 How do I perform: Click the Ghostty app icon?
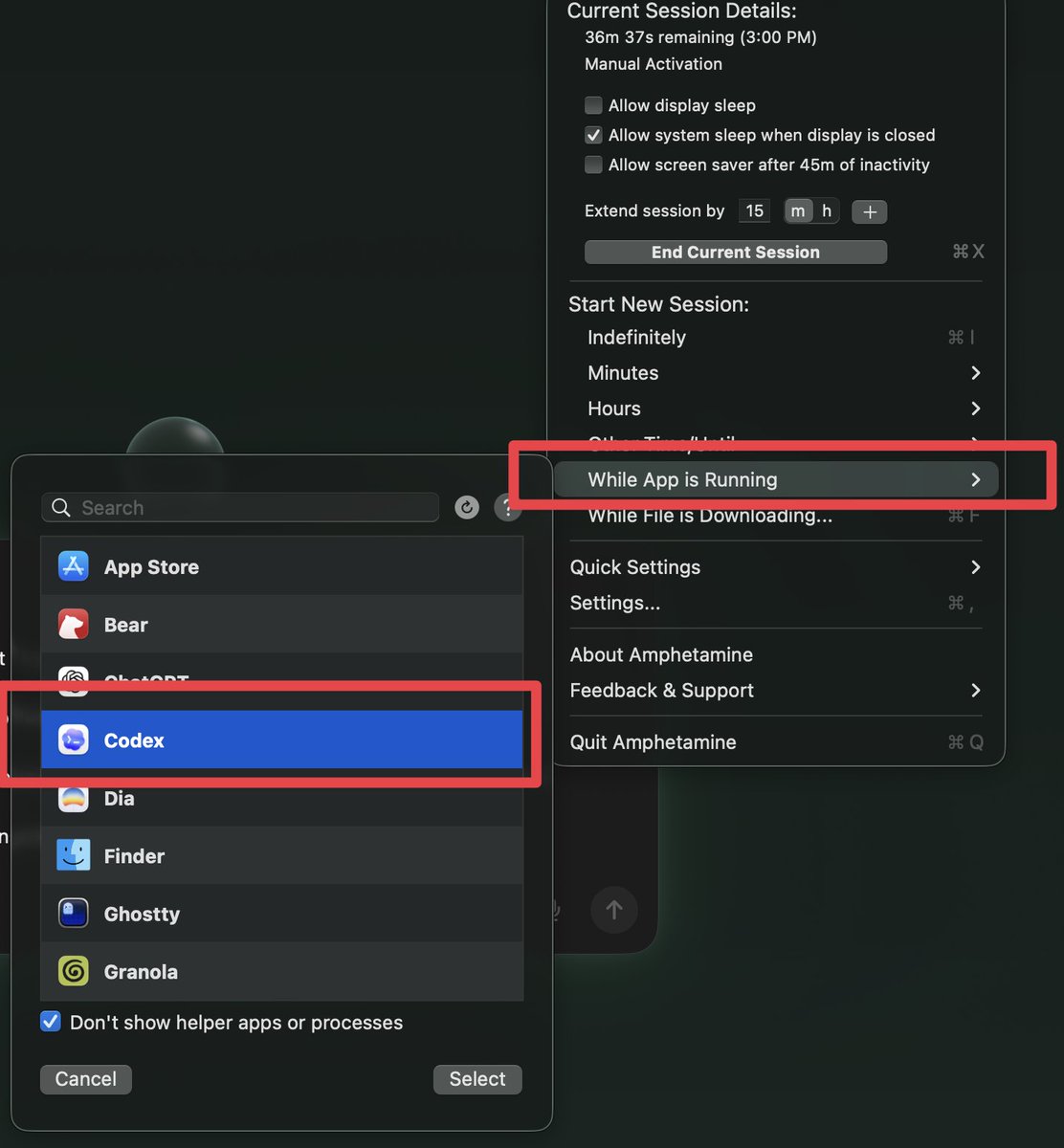[74, 914]
